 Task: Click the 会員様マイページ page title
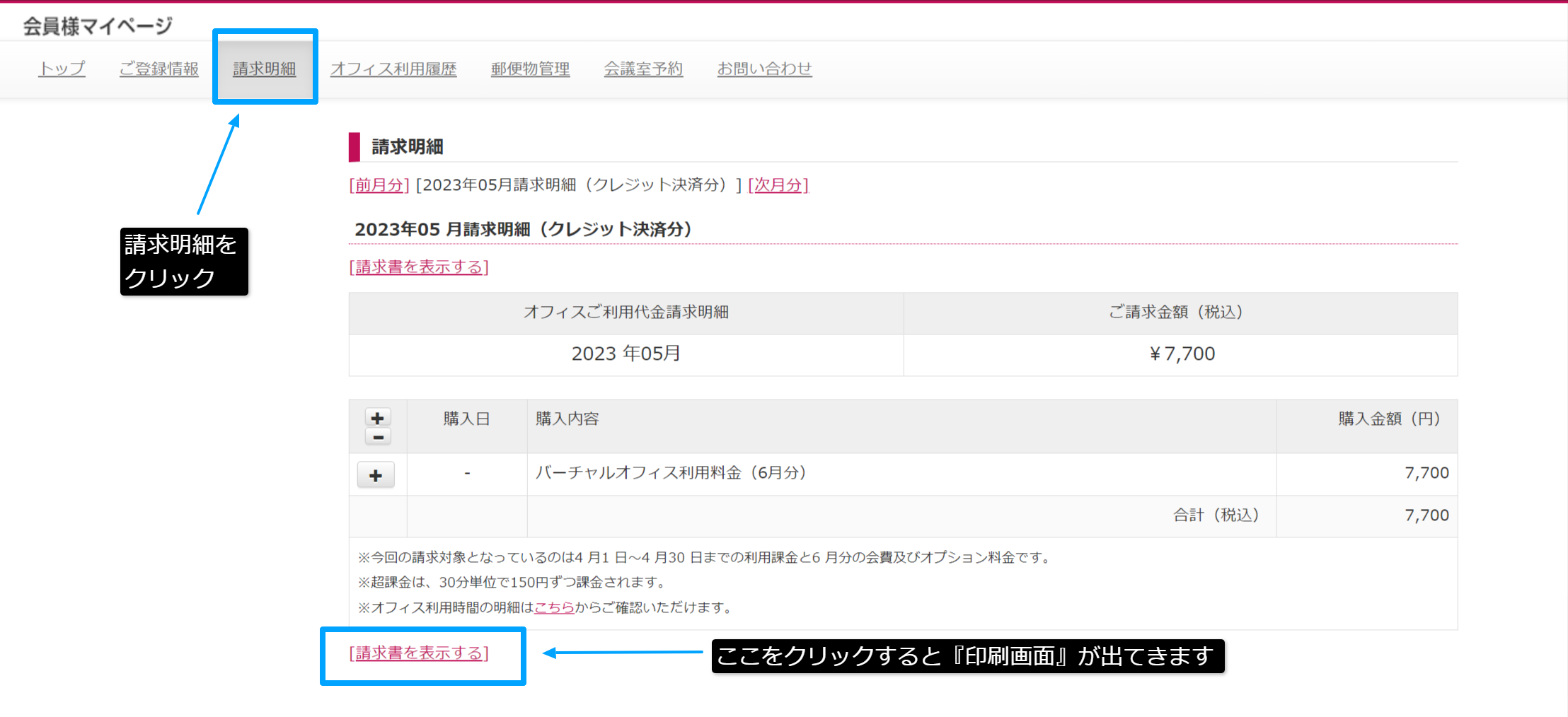coord(98,26)
